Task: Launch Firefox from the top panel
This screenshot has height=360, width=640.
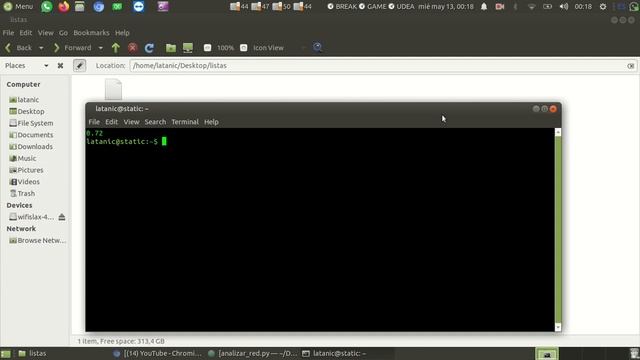Action: (x=64, y=7)
